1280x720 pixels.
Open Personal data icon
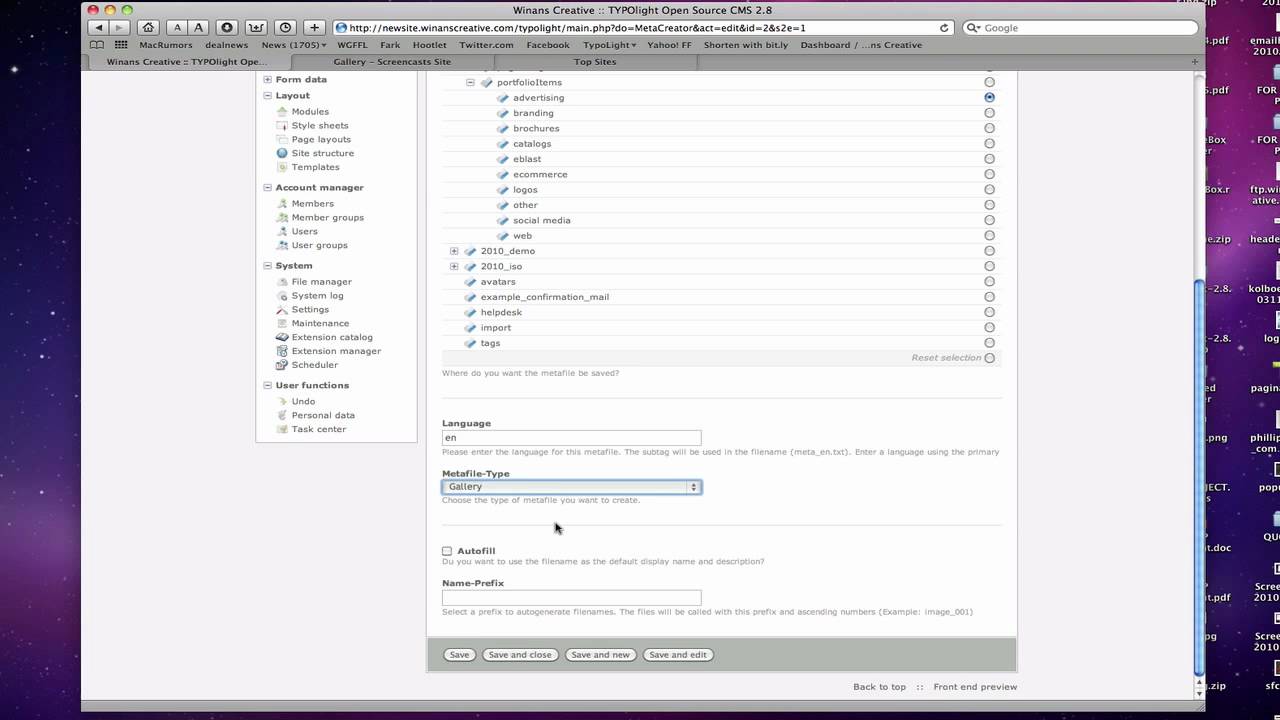pos(282,415)
